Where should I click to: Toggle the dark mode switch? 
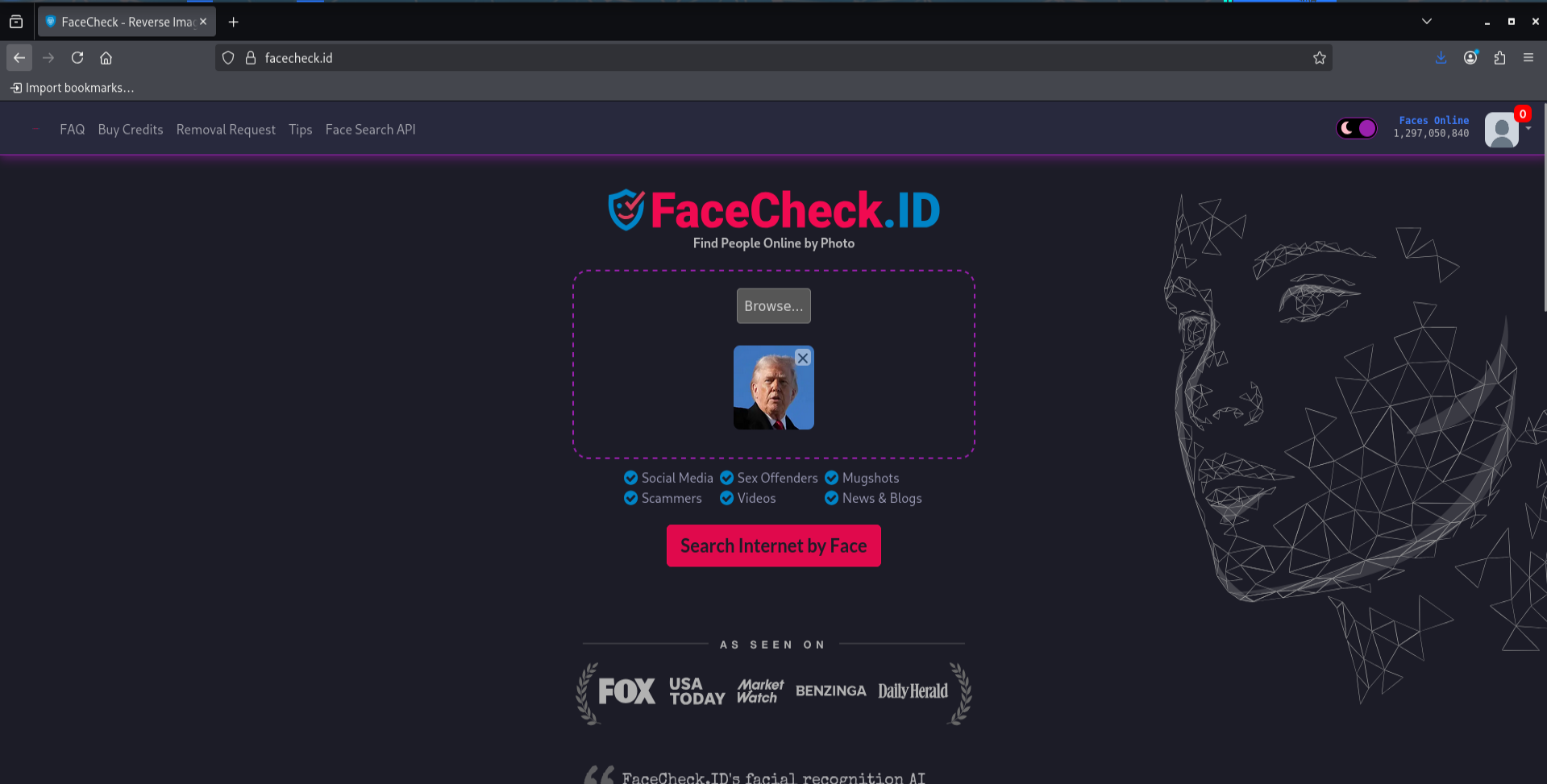1357,128
